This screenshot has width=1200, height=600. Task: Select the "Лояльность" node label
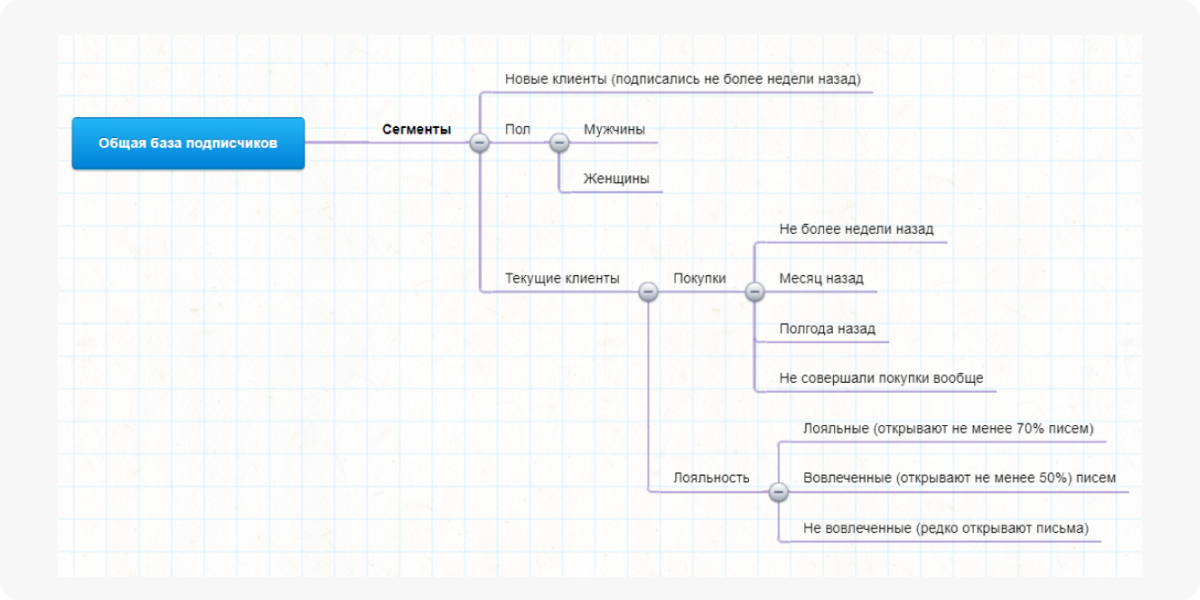click(711, 477)
